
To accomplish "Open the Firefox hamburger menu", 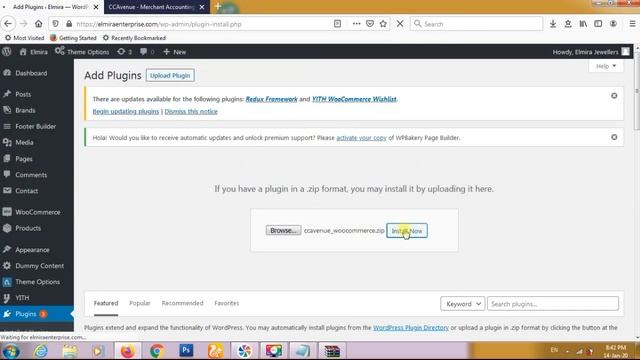I will (632, 24).
